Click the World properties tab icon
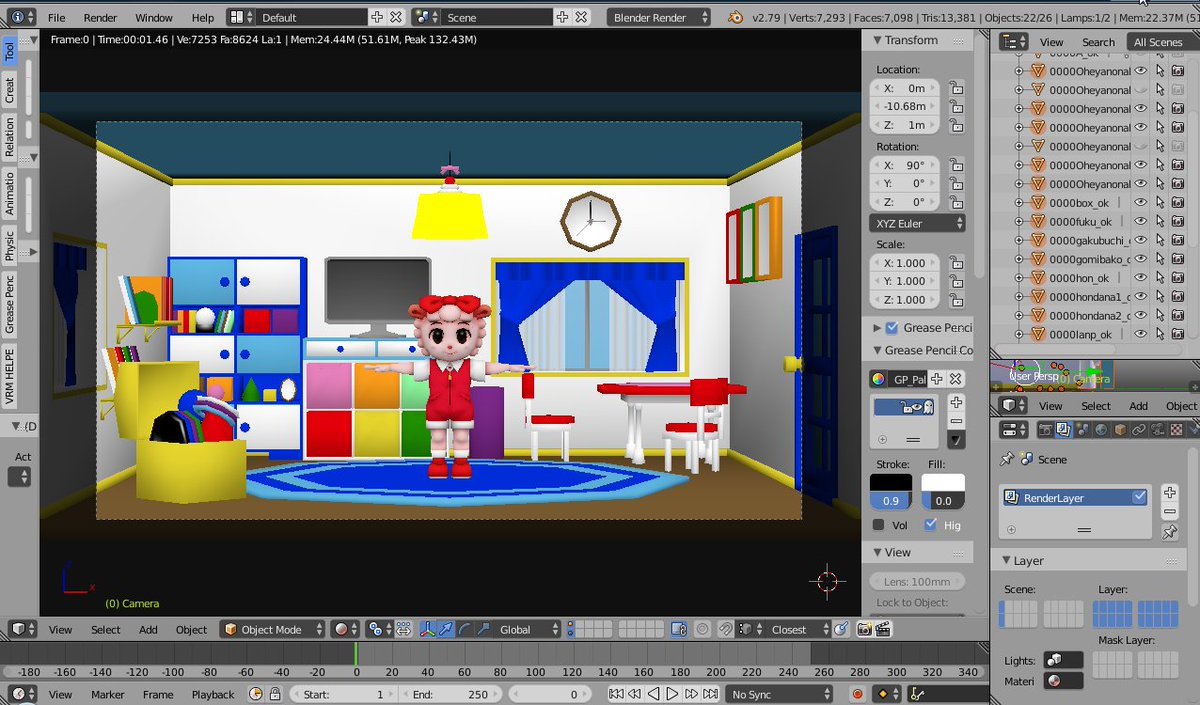 click(1102, 430)
